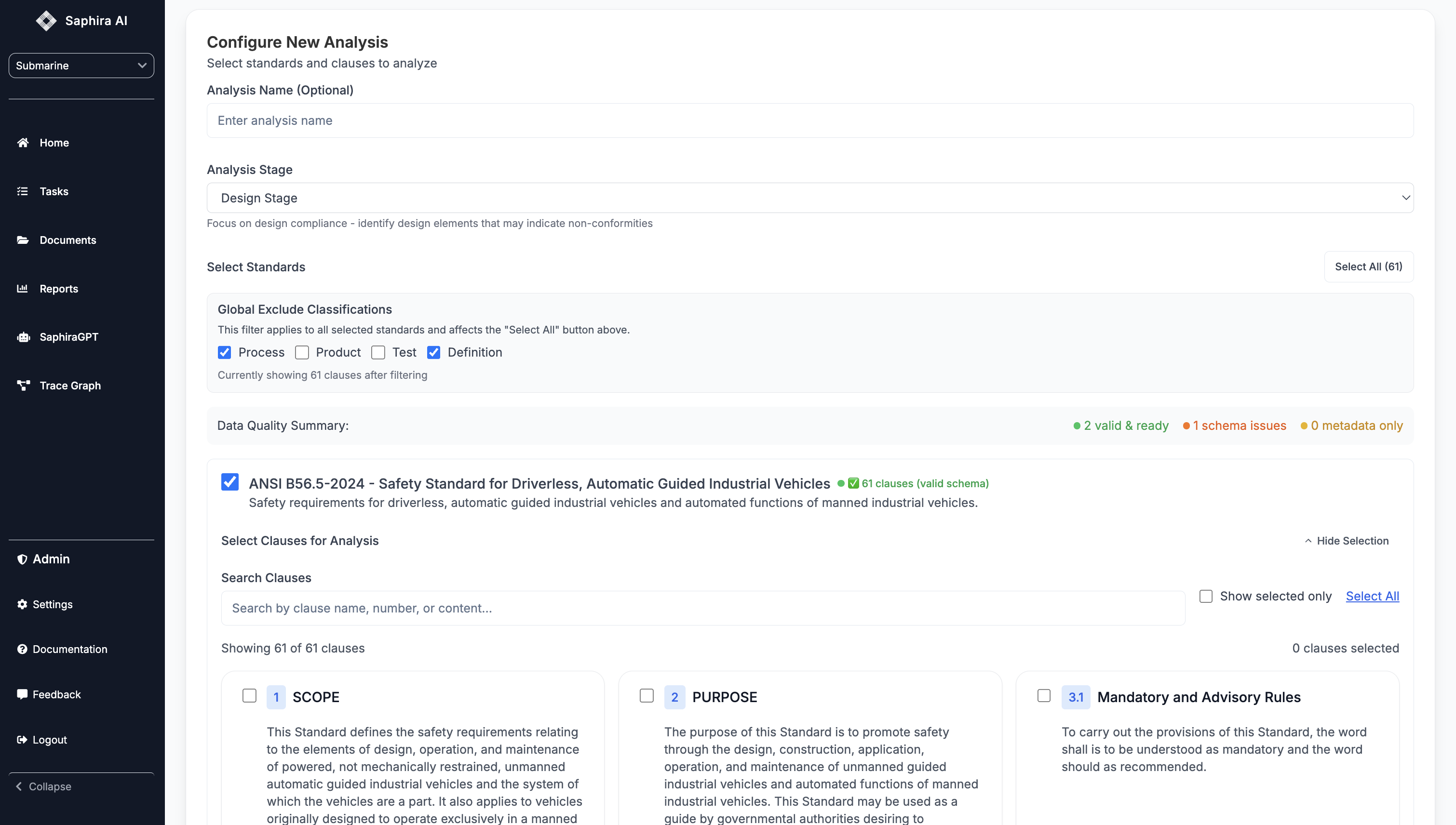Open the Submarine project dropdown
Image resolution: width=1456 pixels, height=825 pixels.
tap(81, 66)
